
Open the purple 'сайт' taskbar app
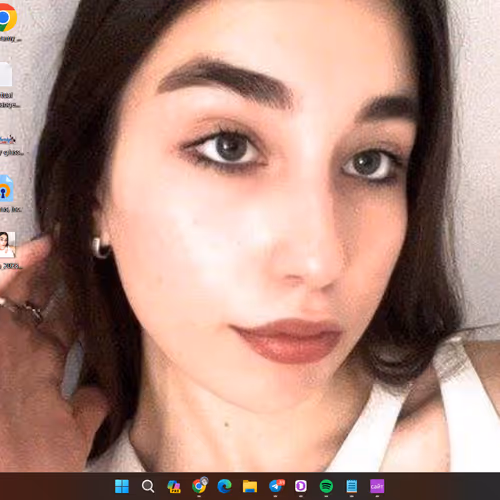(377, 486)
